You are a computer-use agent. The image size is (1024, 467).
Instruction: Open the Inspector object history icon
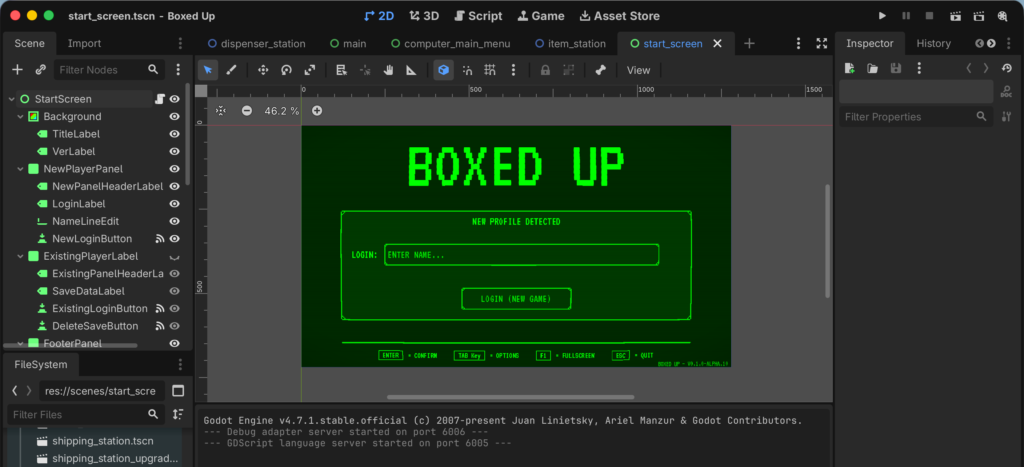(x=1006, y=68)
